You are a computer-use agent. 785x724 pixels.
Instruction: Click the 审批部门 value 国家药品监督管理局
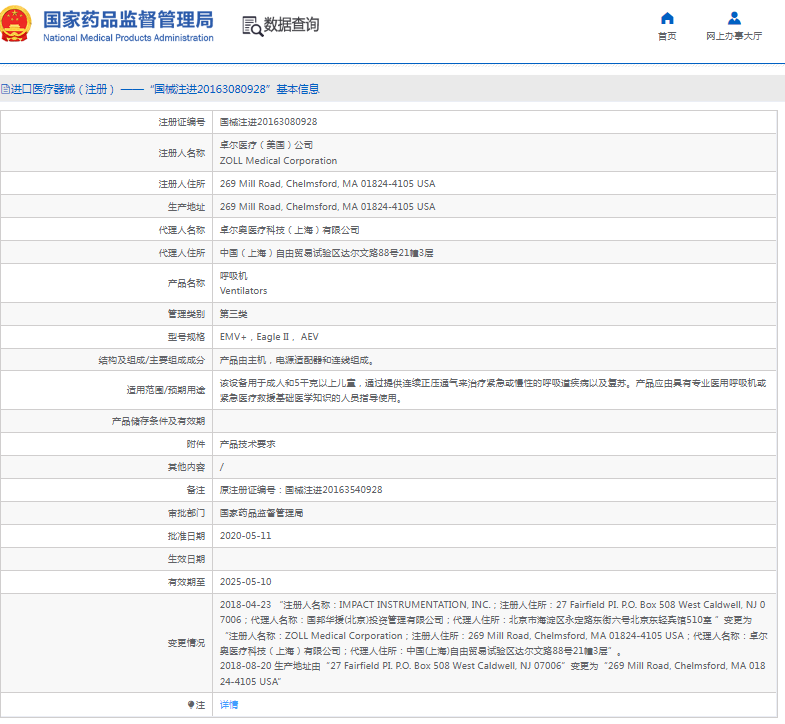(x=261, y=514)
